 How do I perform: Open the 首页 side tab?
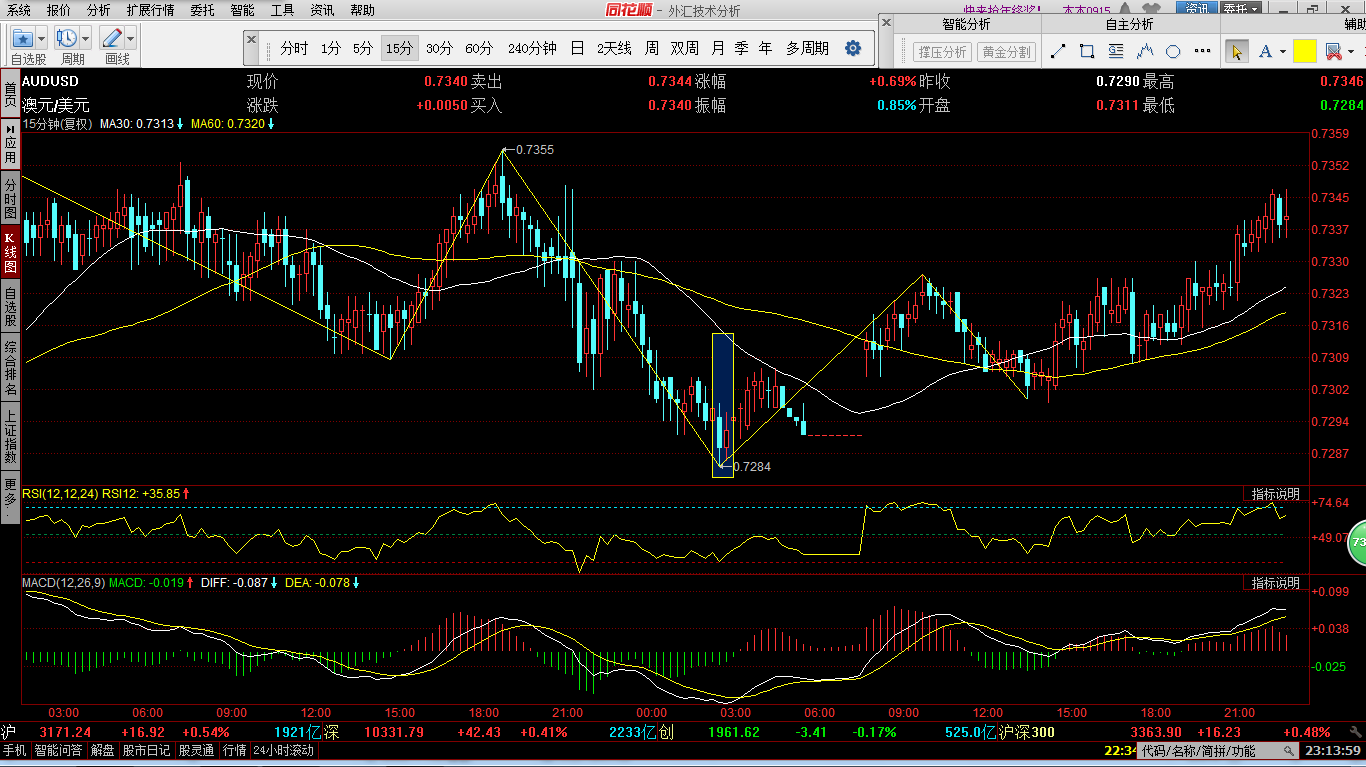pos(10,96)
